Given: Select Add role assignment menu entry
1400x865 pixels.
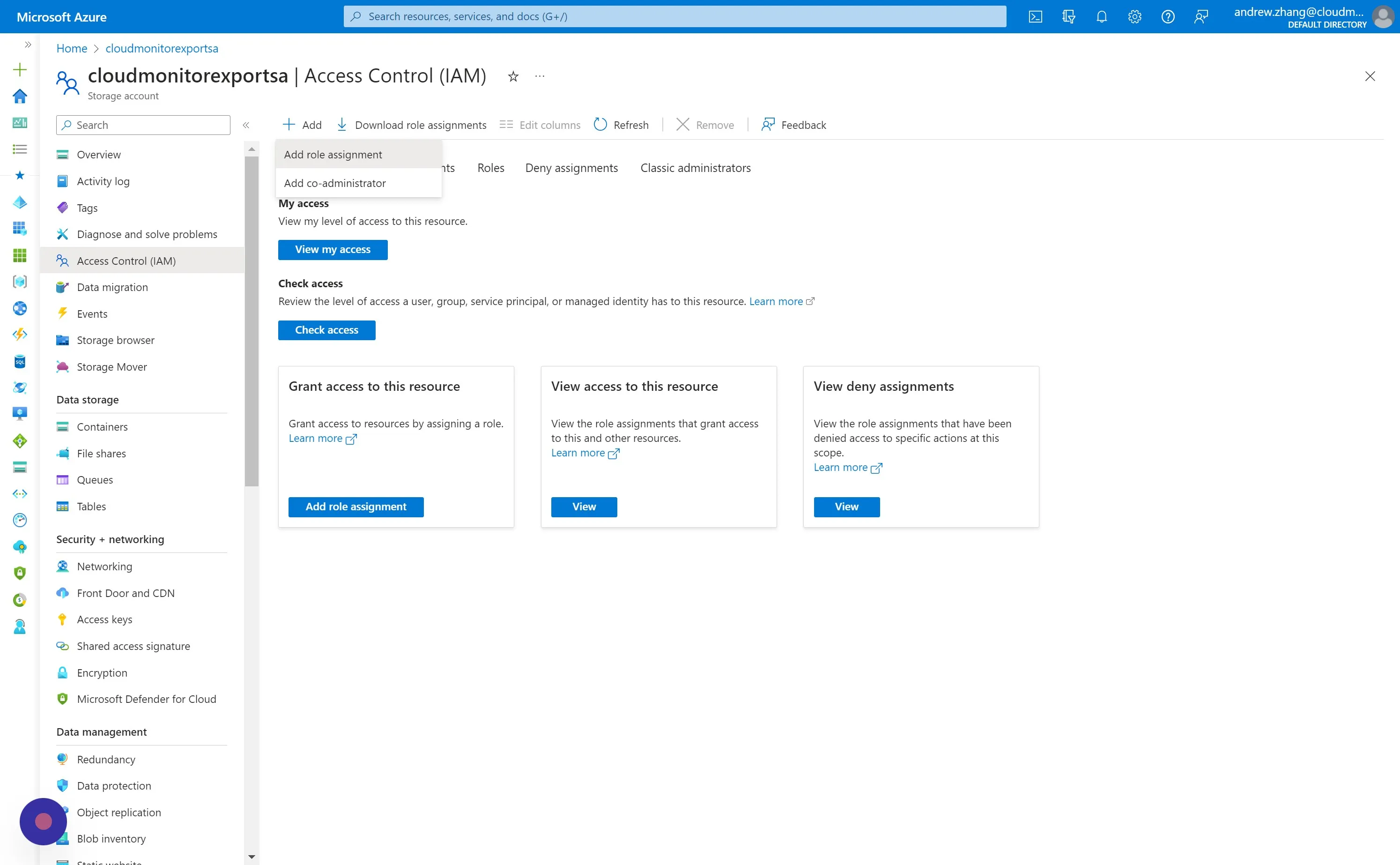Looking at the screenshot, I should (358, 155).
